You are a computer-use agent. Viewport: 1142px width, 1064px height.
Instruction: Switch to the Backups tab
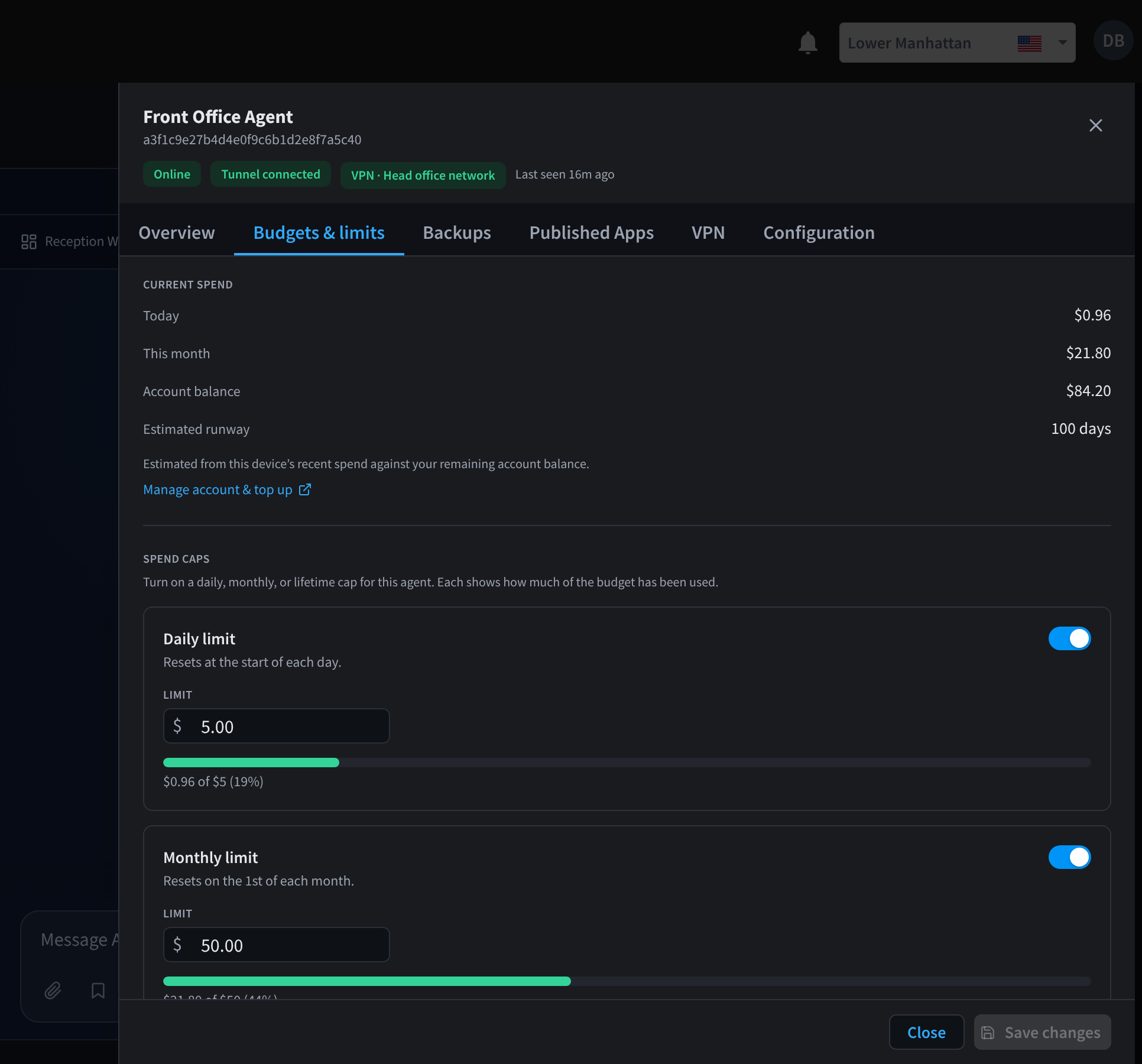pos(457,232)
